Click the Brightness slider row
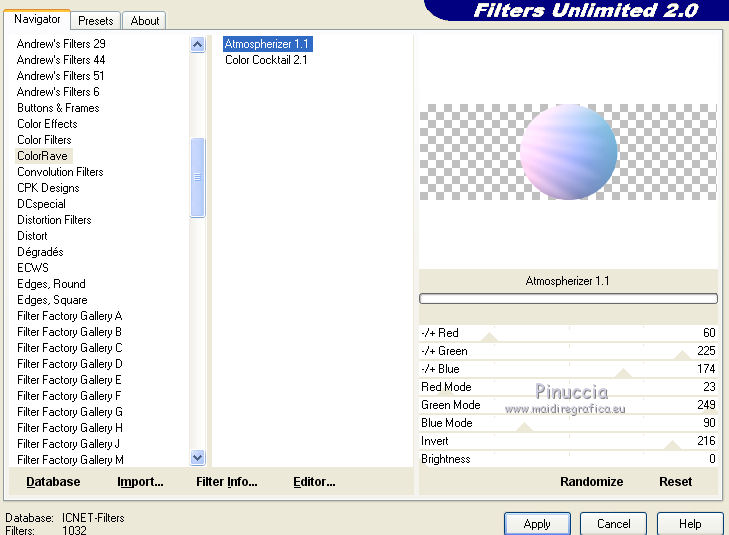 point(568,459)
